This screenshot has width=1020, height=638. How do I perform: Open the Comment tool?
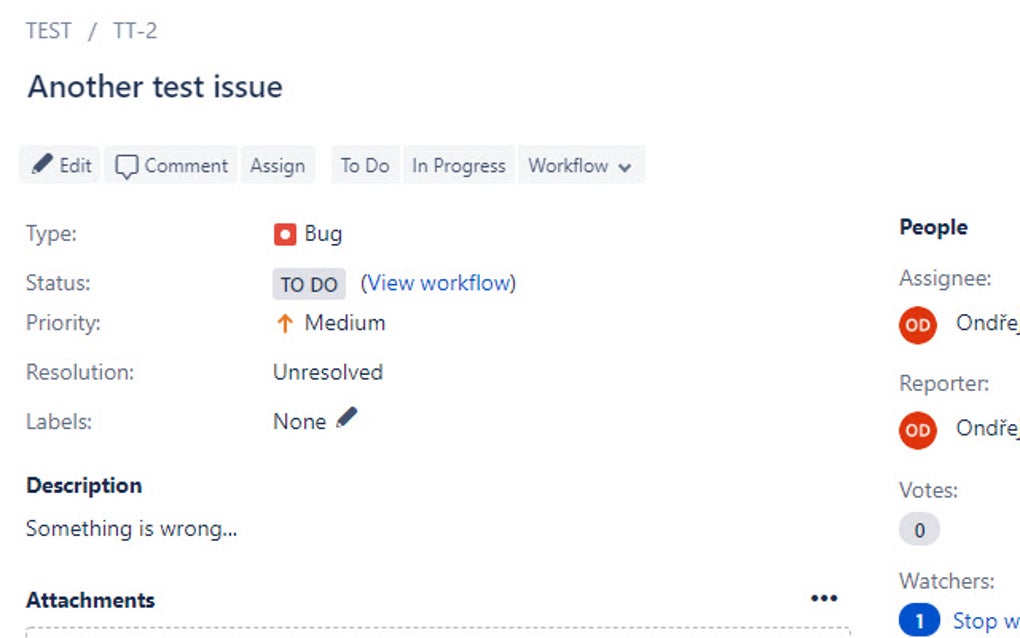[x=170, y=165]
